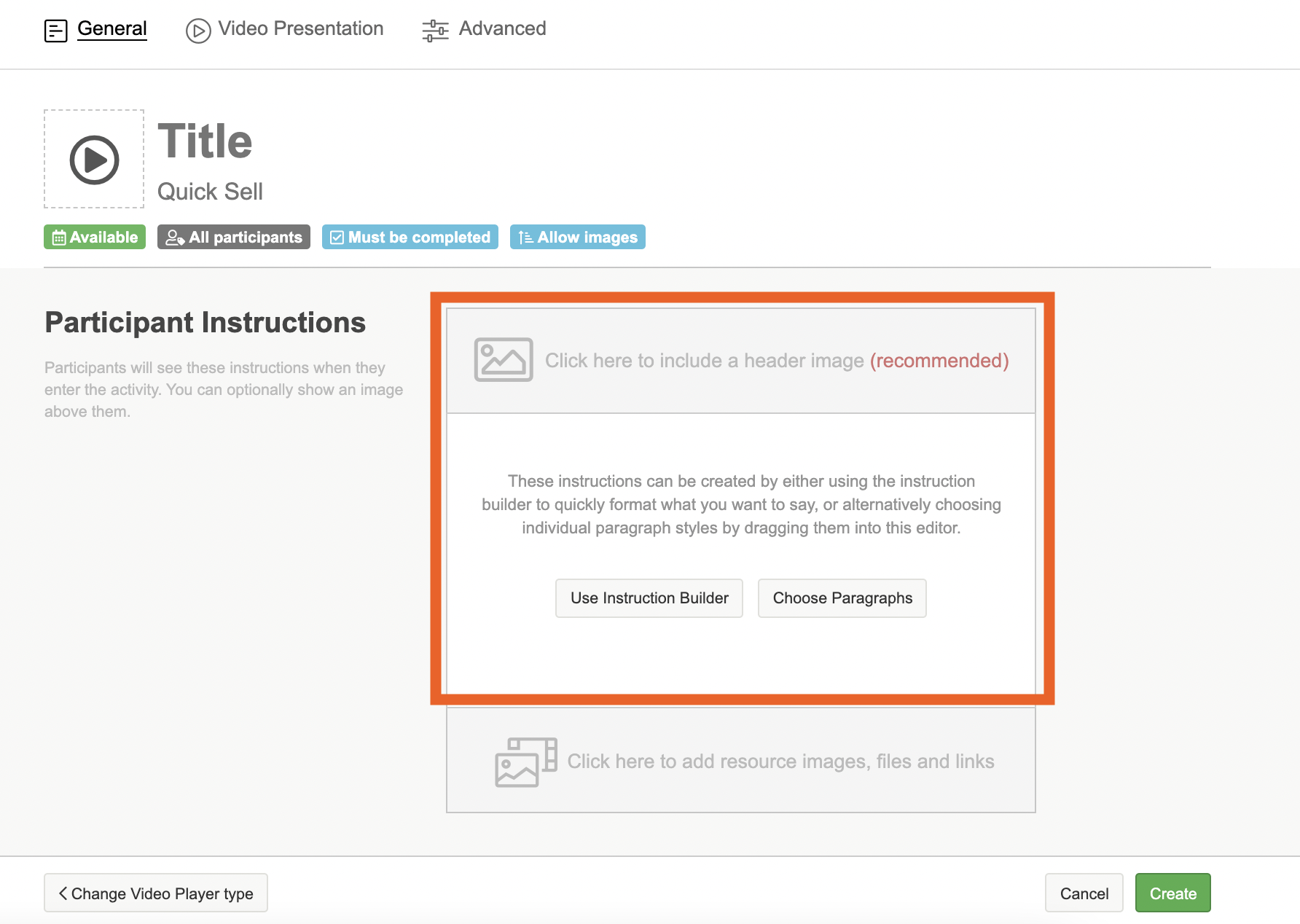Image resolution: width=1300 pixels, height=924 pixels.
Task: Click the header image picture icon
Action: (504, 360)
